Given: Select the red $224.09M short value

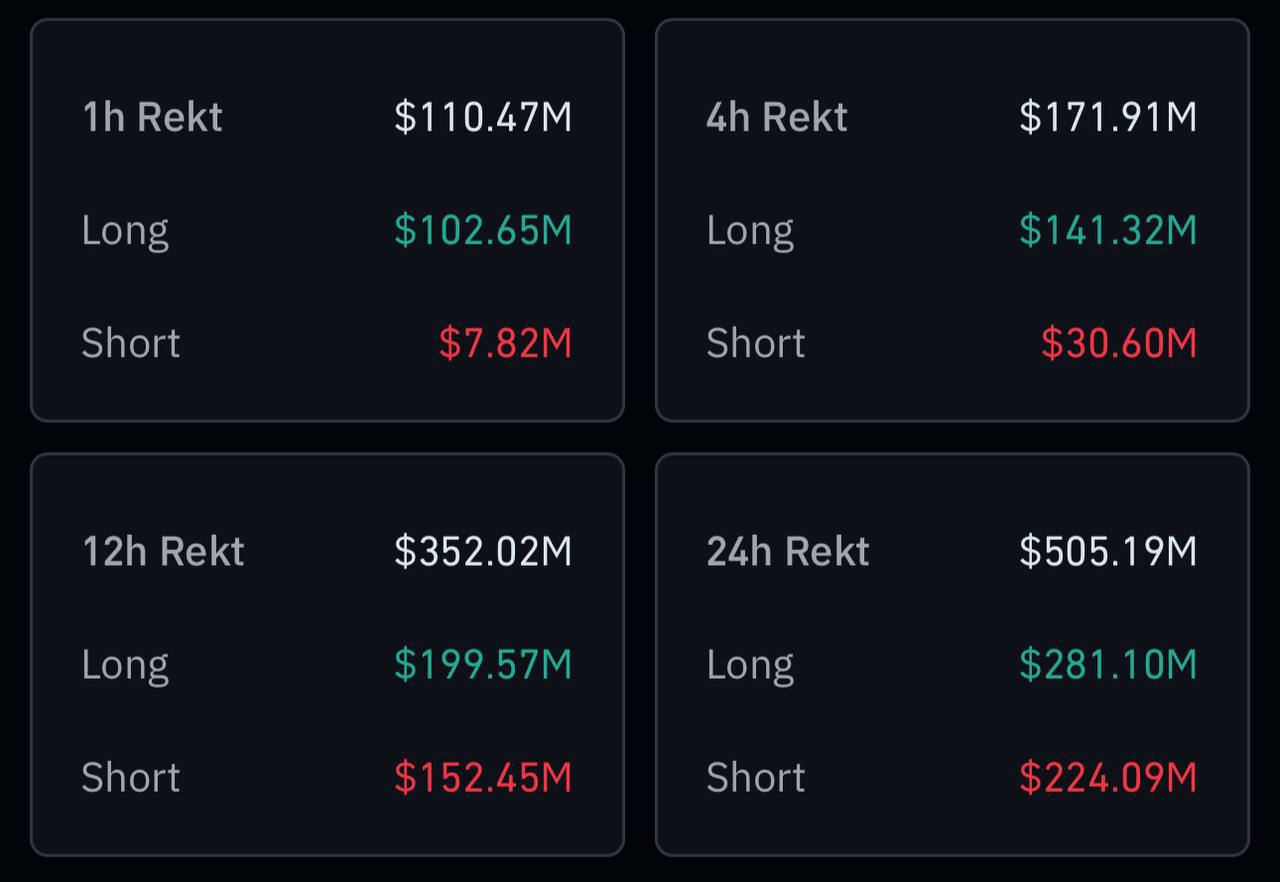Looking at the screenshot, I should pos(1108,778).
